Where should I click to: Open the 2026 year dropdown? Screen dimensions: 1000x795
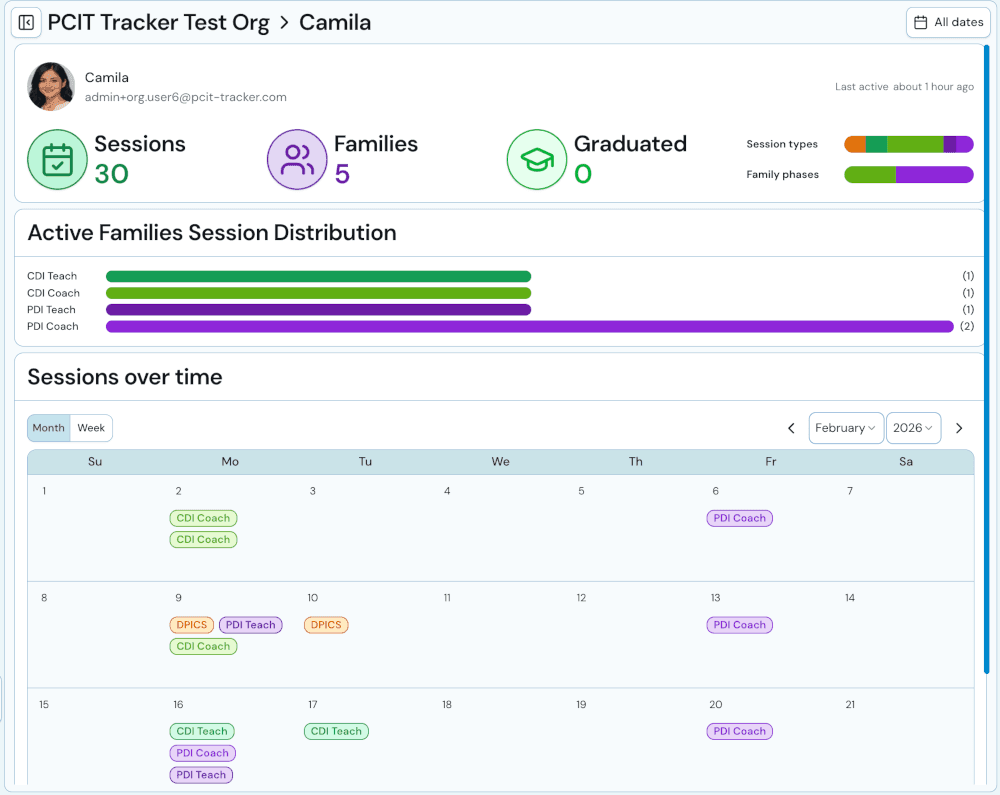pos(913,427)
